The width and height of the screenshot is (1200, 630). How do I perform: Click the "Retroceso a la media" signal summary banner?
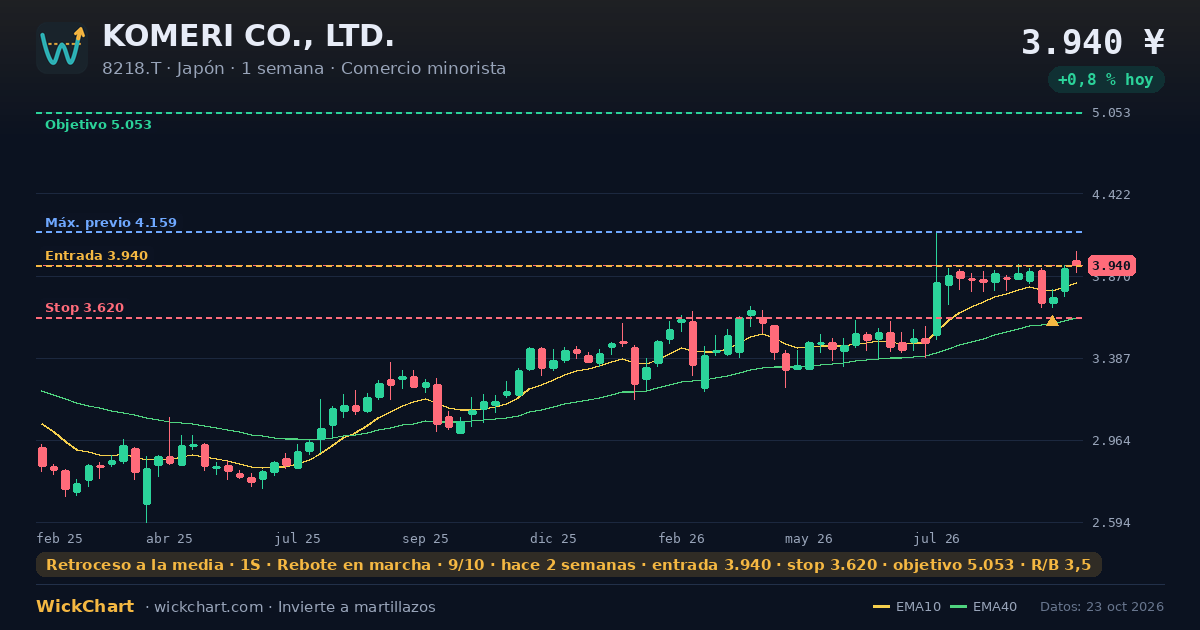[x=569, y=565]
